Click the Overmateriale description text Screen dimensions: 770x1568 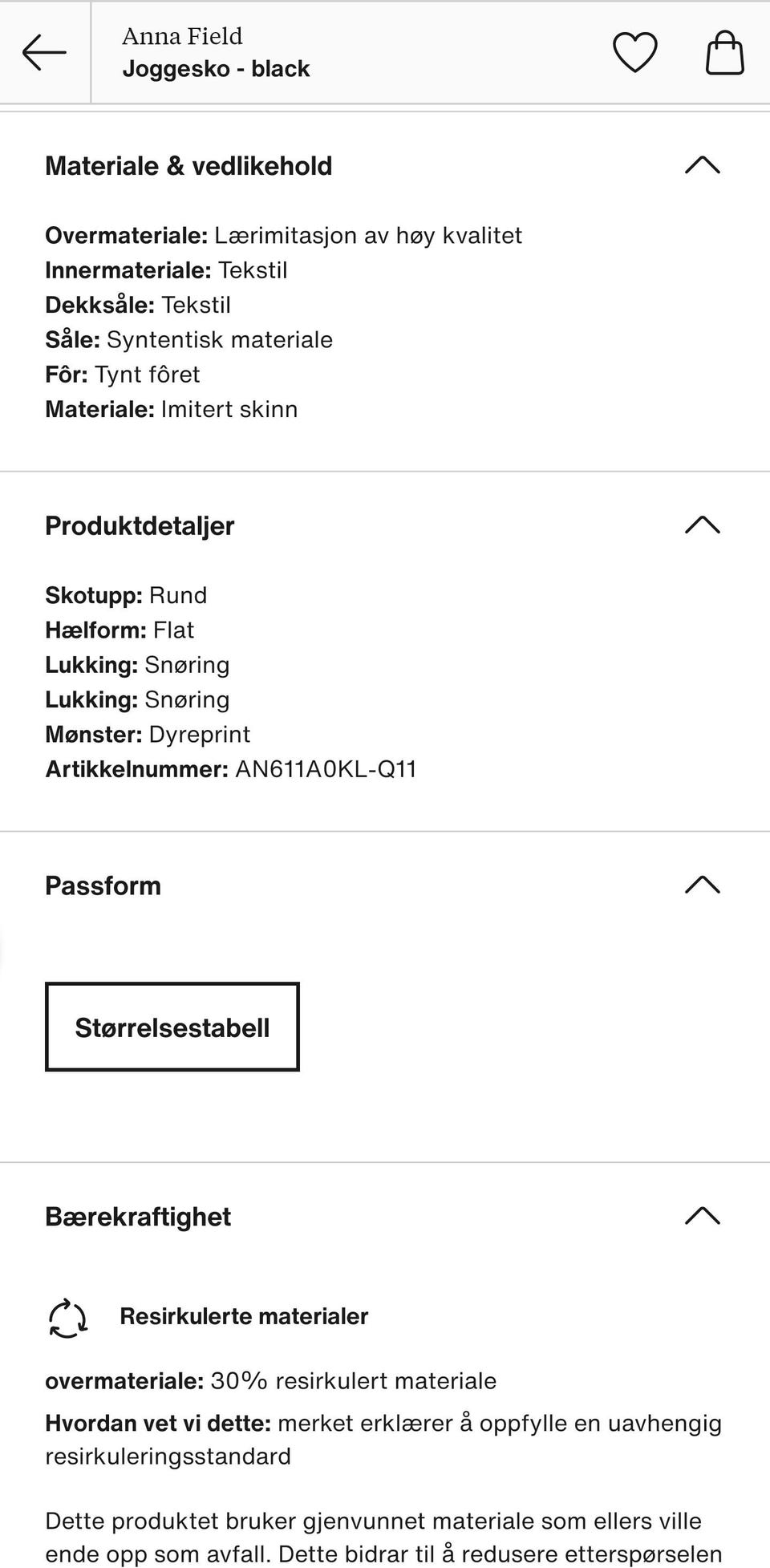283,235
